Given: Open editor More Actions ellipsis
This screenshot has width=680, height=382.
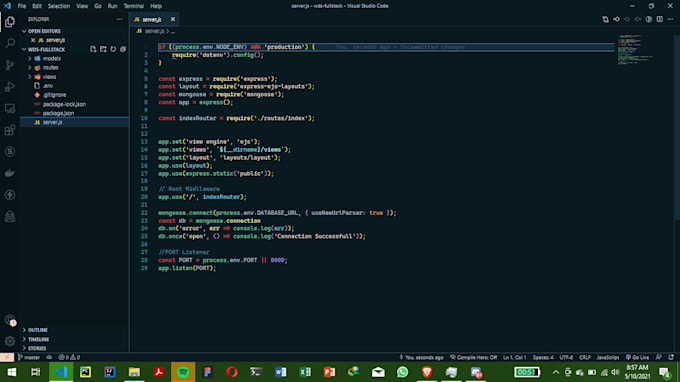Looking at the screenshot, I should (670, 20).
